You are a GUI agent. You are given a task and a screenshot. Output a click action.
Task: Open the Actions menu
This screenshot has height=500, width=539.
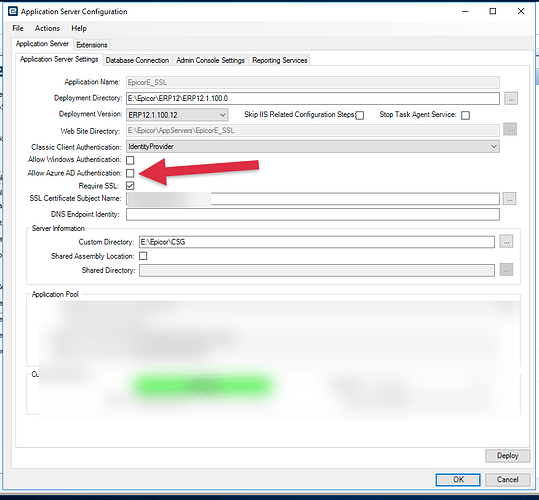[x=47, y=28]
